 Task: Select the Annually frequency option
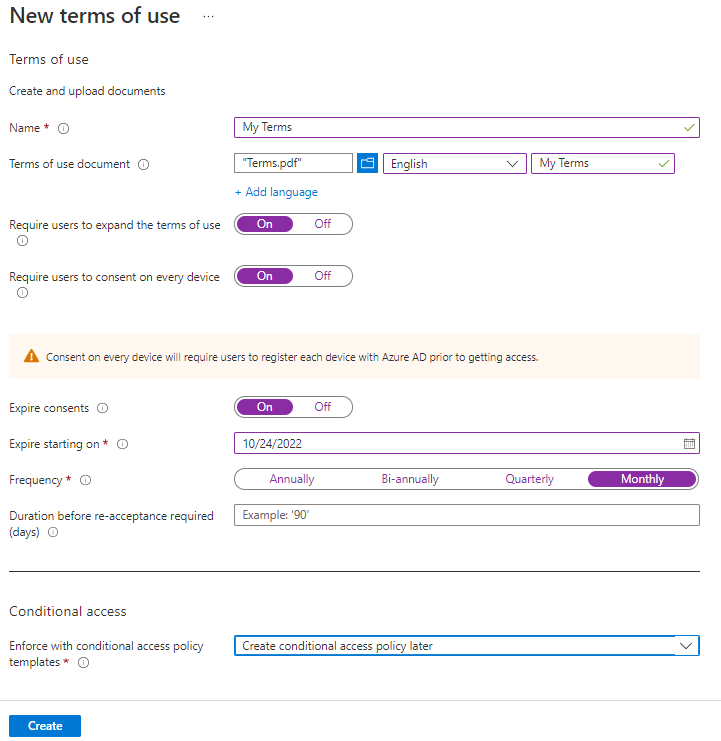(292, 479)
